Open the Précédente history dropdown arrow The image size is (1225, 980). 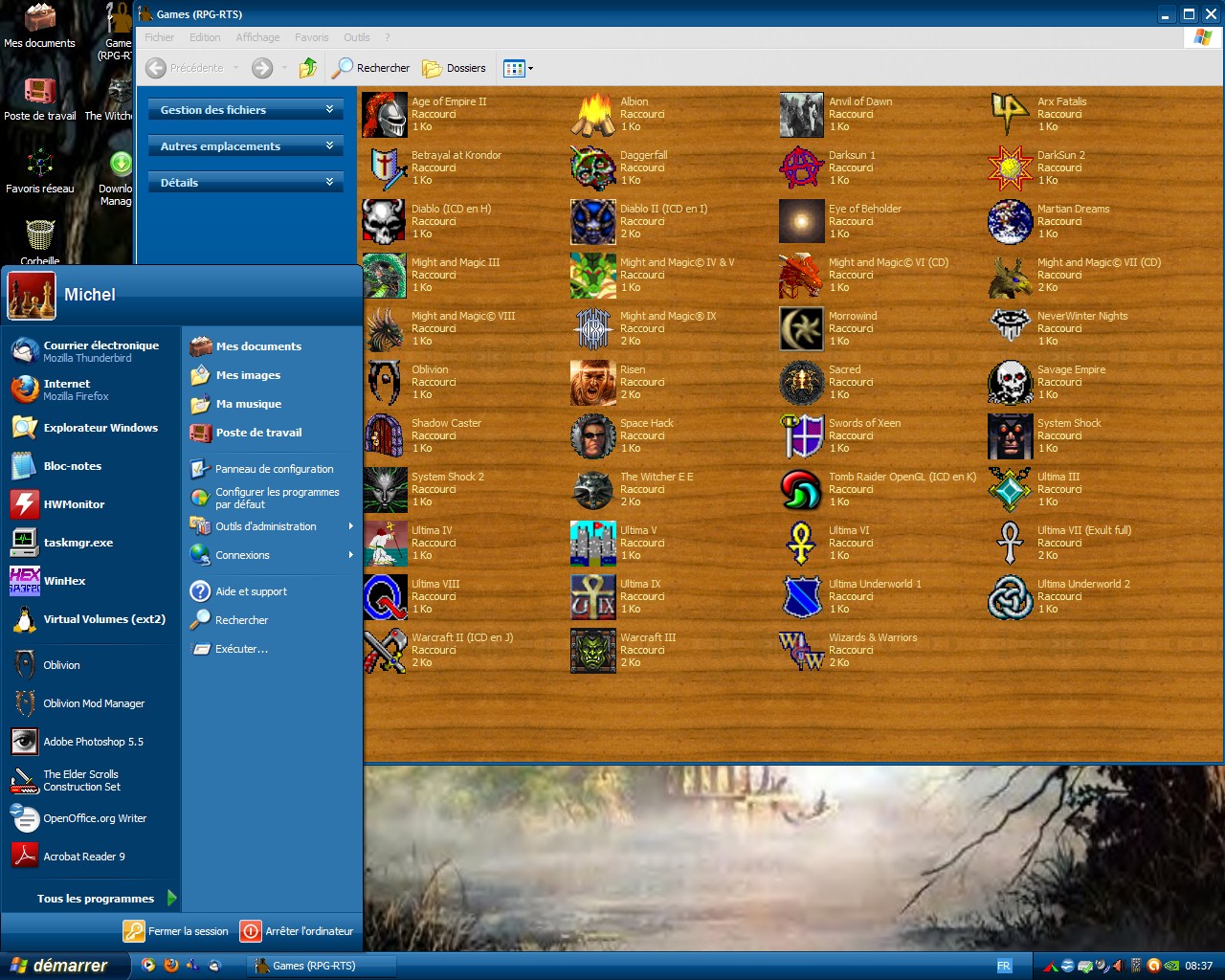coord(235,68)
